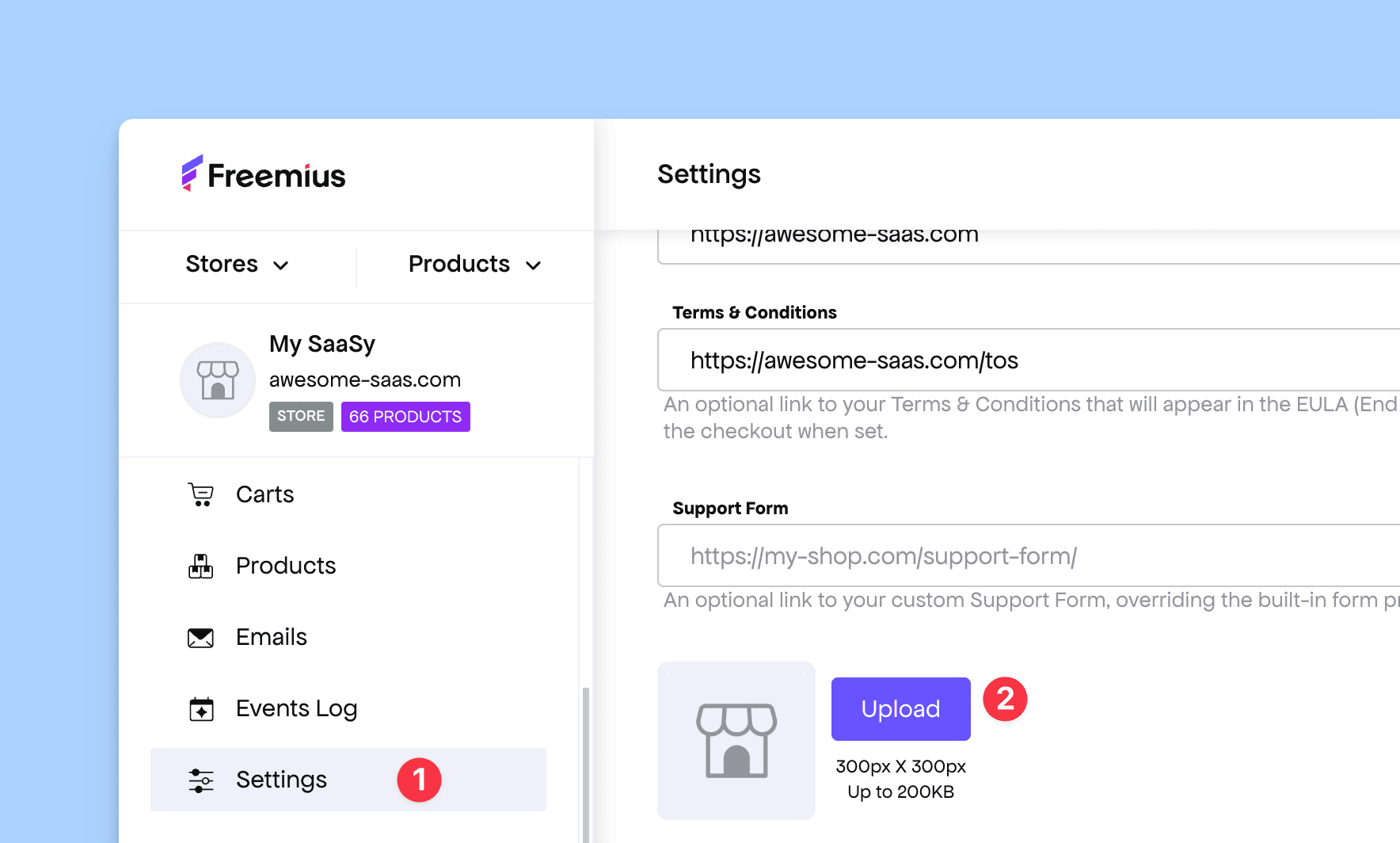Click the 66 PRODUCTS badge
This screenshot has width=1400, height=843.
405,417
